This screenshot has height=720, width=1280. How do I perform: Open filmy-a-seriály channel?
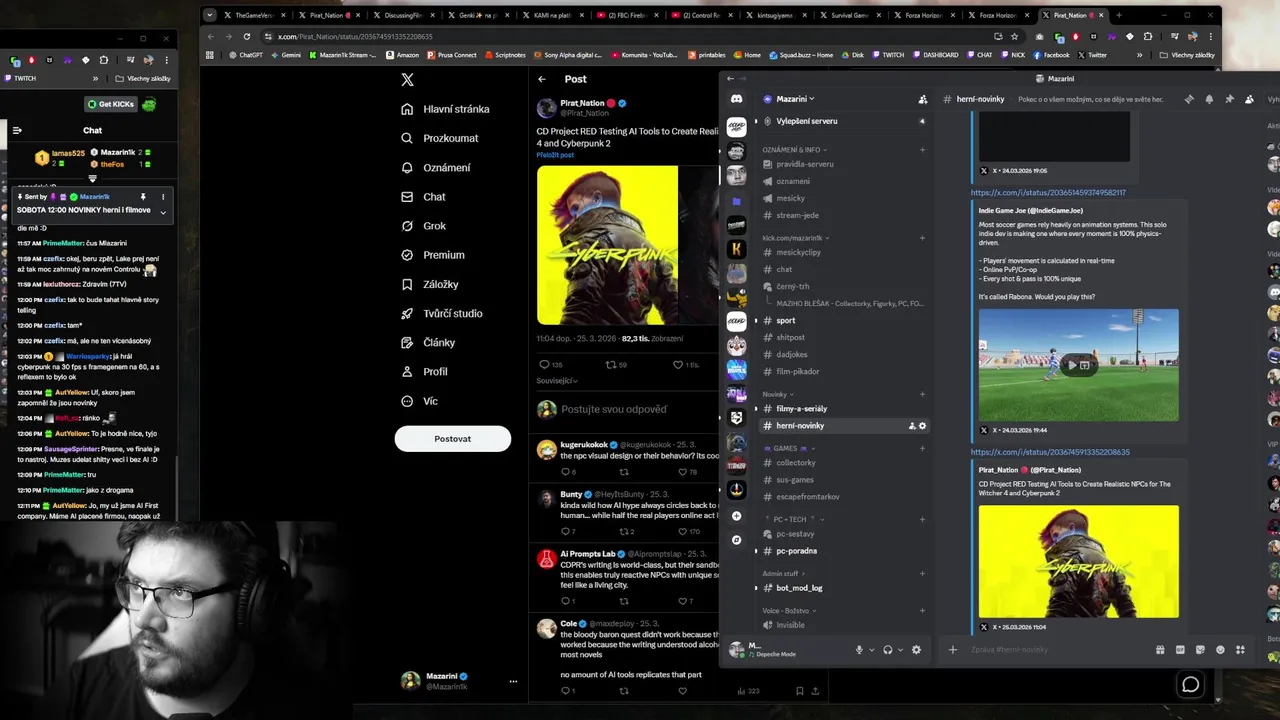(801, 408)
